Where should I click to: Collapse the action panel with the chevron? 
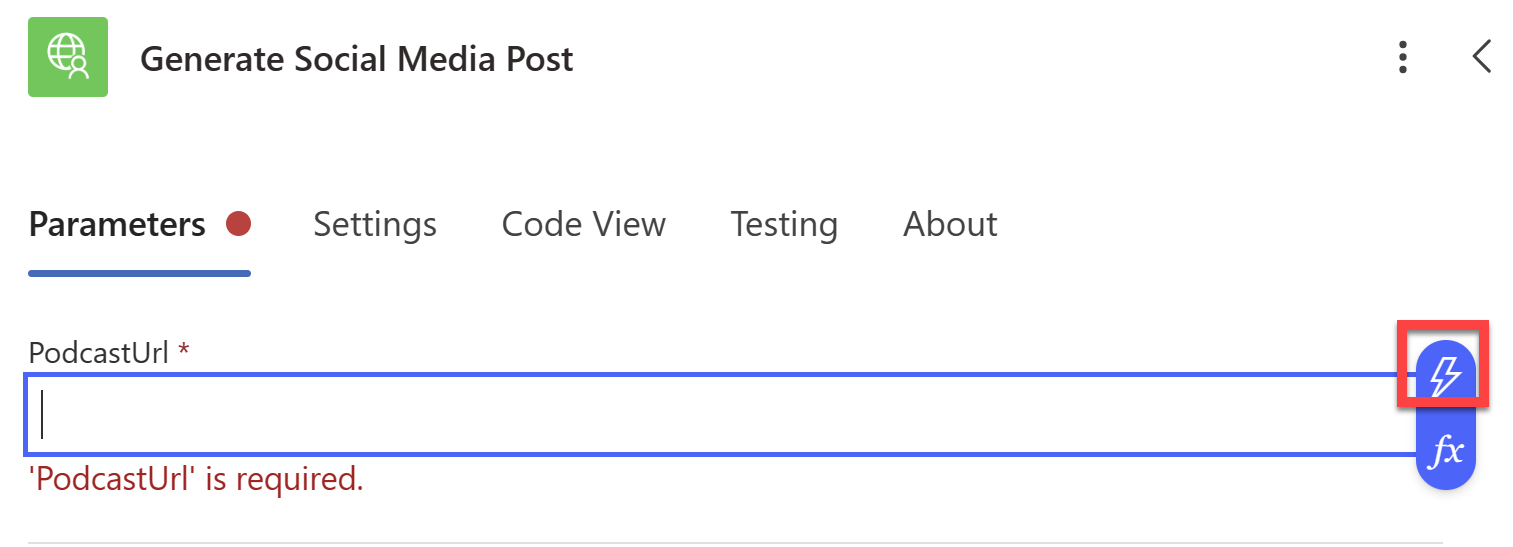(x=1482, y=57)
